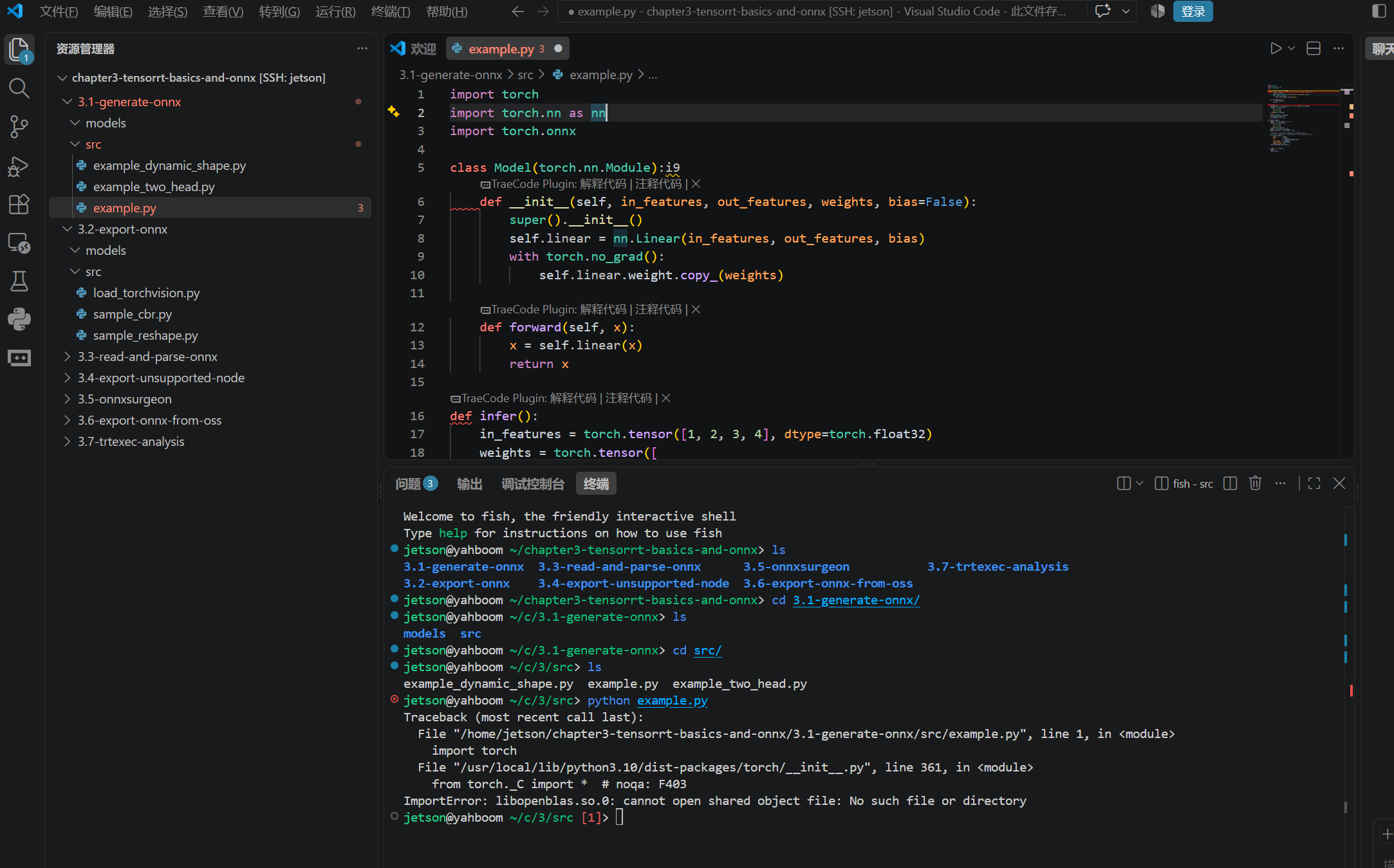Open terminal panel more actions
The height and width of the screenshot is (868, 1394).
[x=1281, y=483]
